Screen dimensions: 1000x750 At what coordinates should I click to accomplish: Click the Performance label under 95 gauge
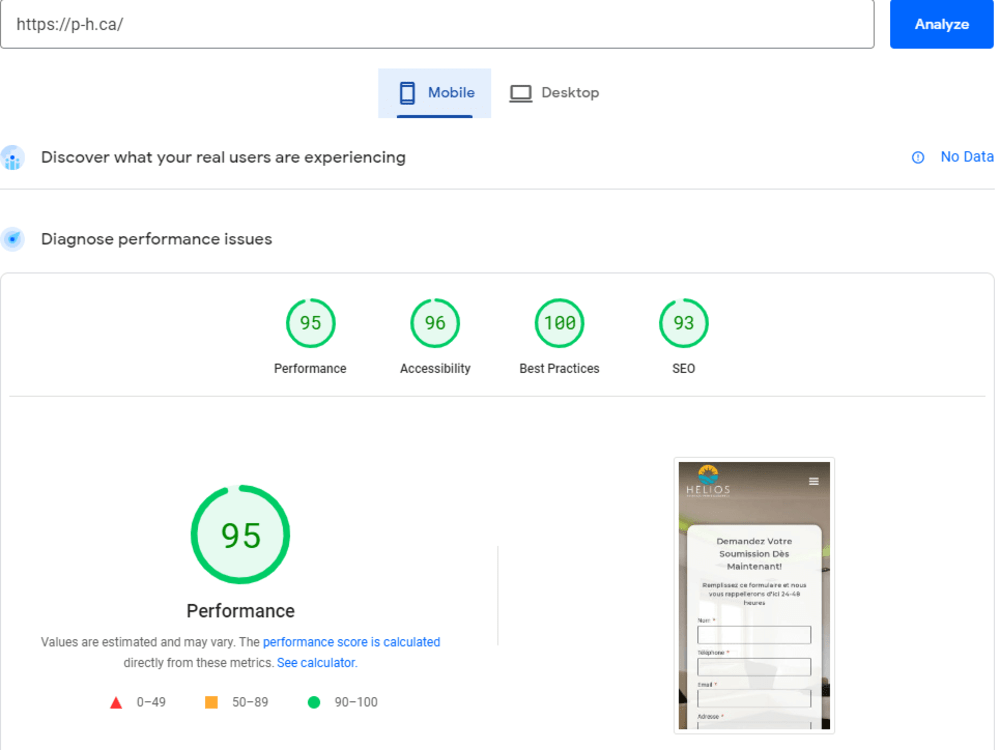coord(310,369)
